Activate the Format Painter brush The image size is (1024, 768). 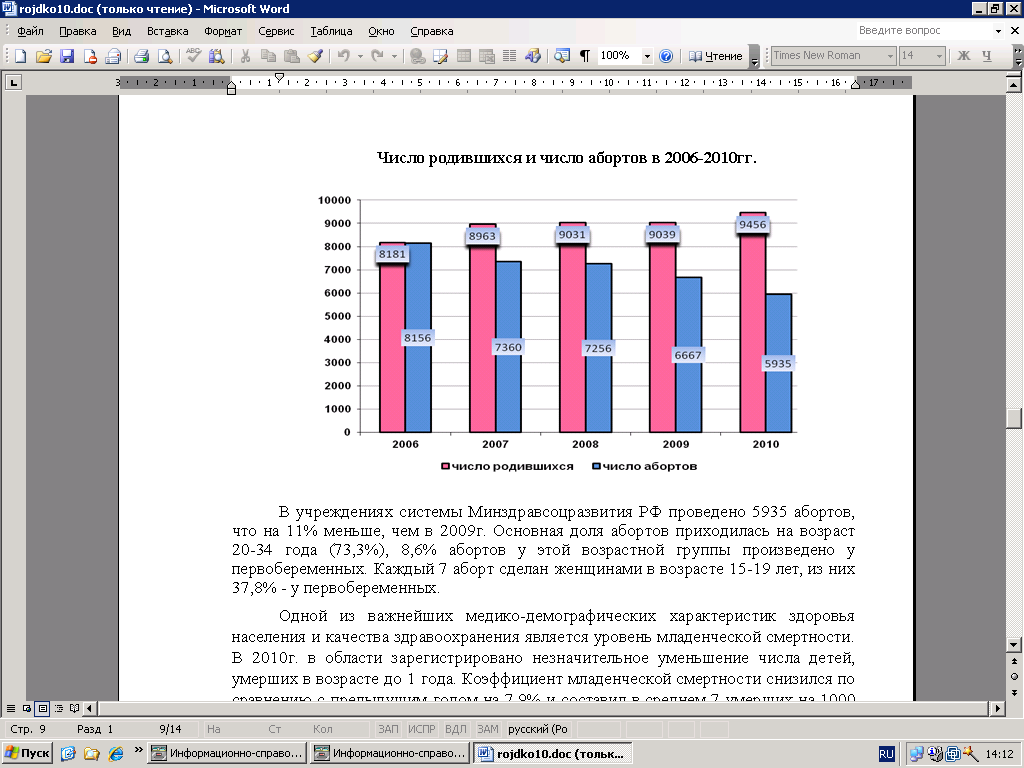pos(315,56)
